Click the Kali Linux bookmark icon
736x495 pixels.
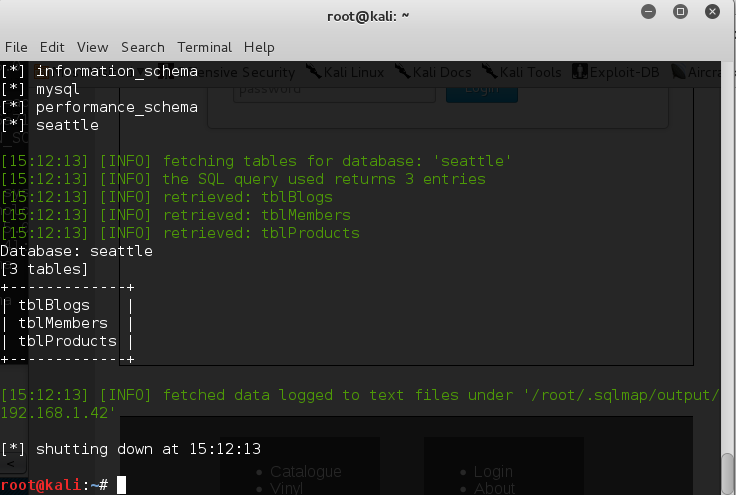point(314,72)
